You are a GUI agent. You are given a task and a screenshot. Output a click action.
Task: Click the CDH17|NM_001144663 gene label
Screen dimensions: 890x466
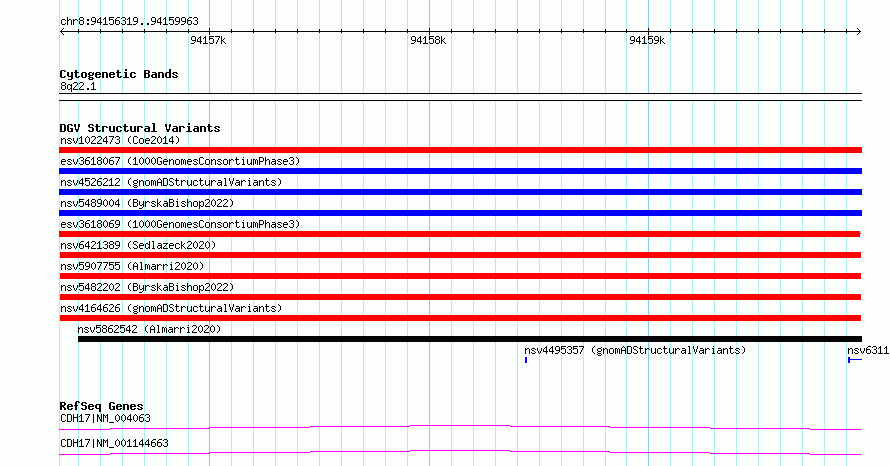[x=114, y=443]
